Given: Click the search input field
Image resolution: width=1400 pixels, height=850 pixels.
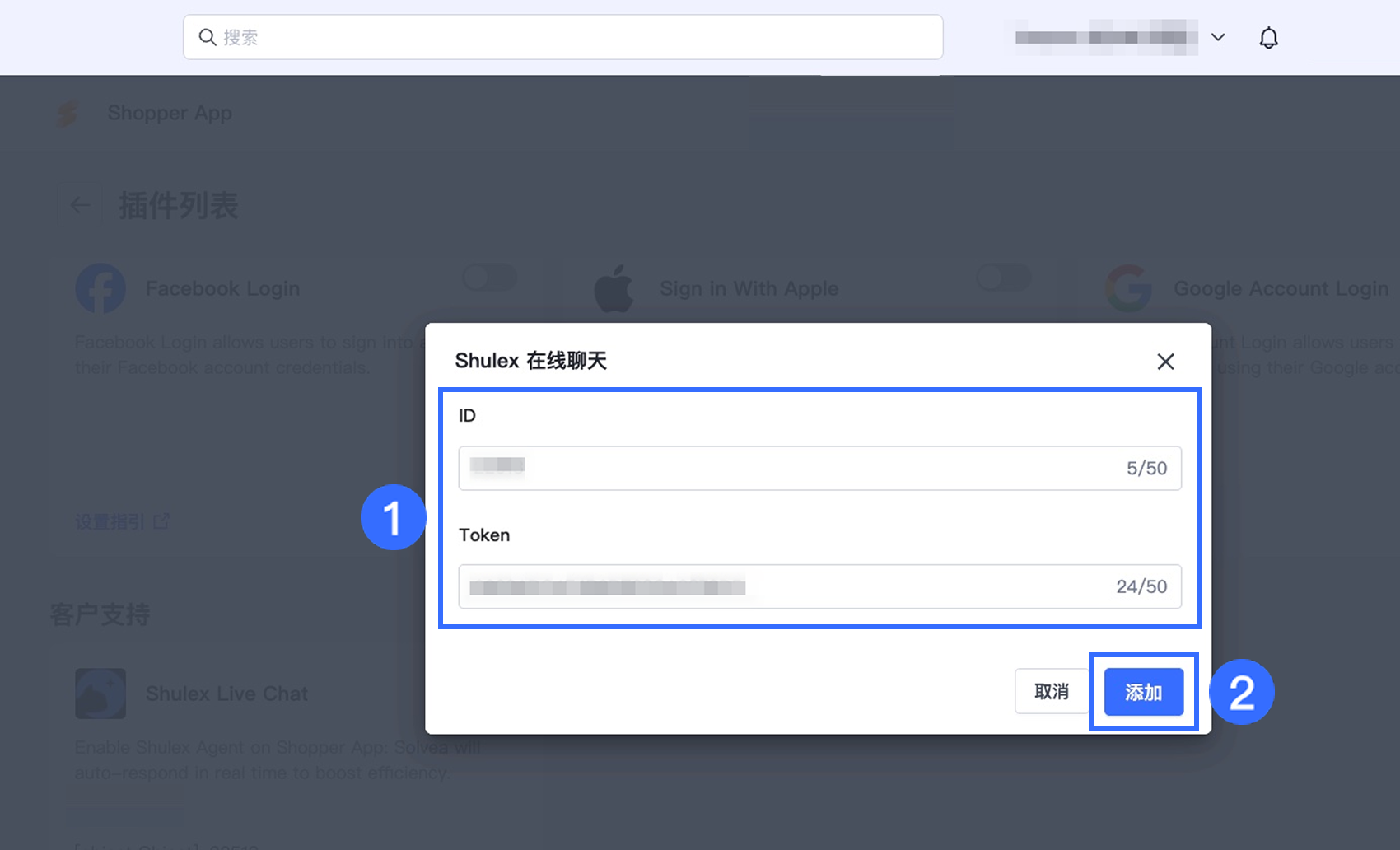Looking at the screenshot, I should pyautogui.click(x=563, y=37).
